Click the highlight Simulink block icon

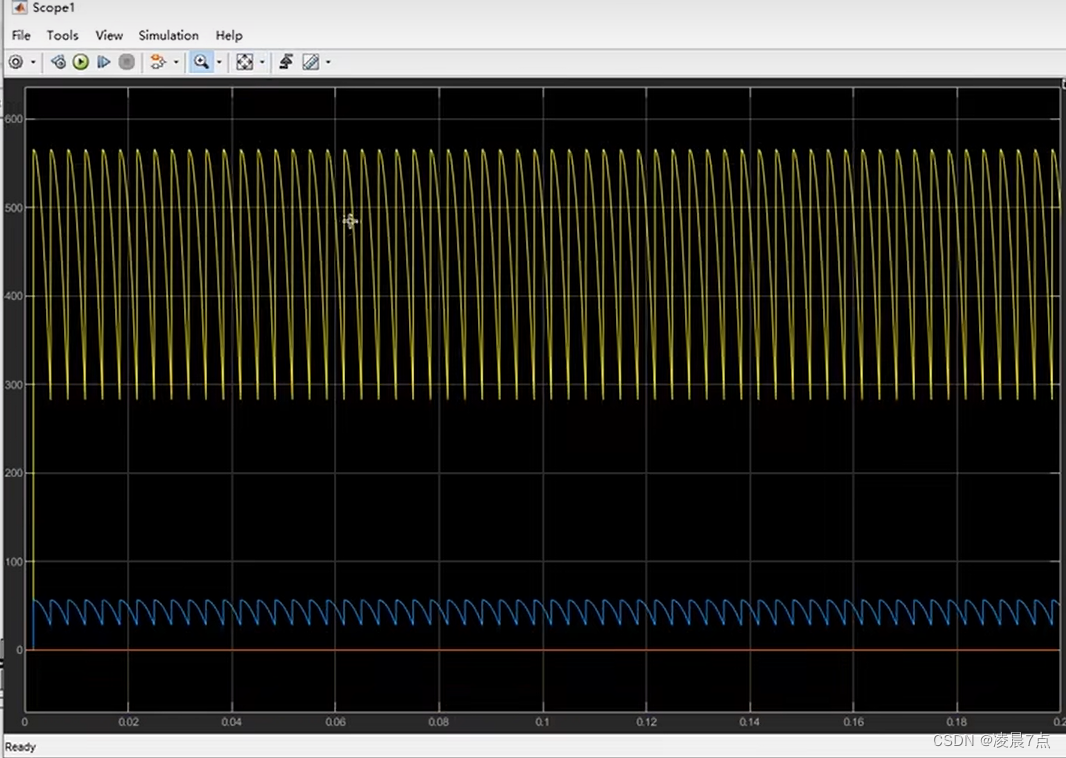[x=158, y=62]
